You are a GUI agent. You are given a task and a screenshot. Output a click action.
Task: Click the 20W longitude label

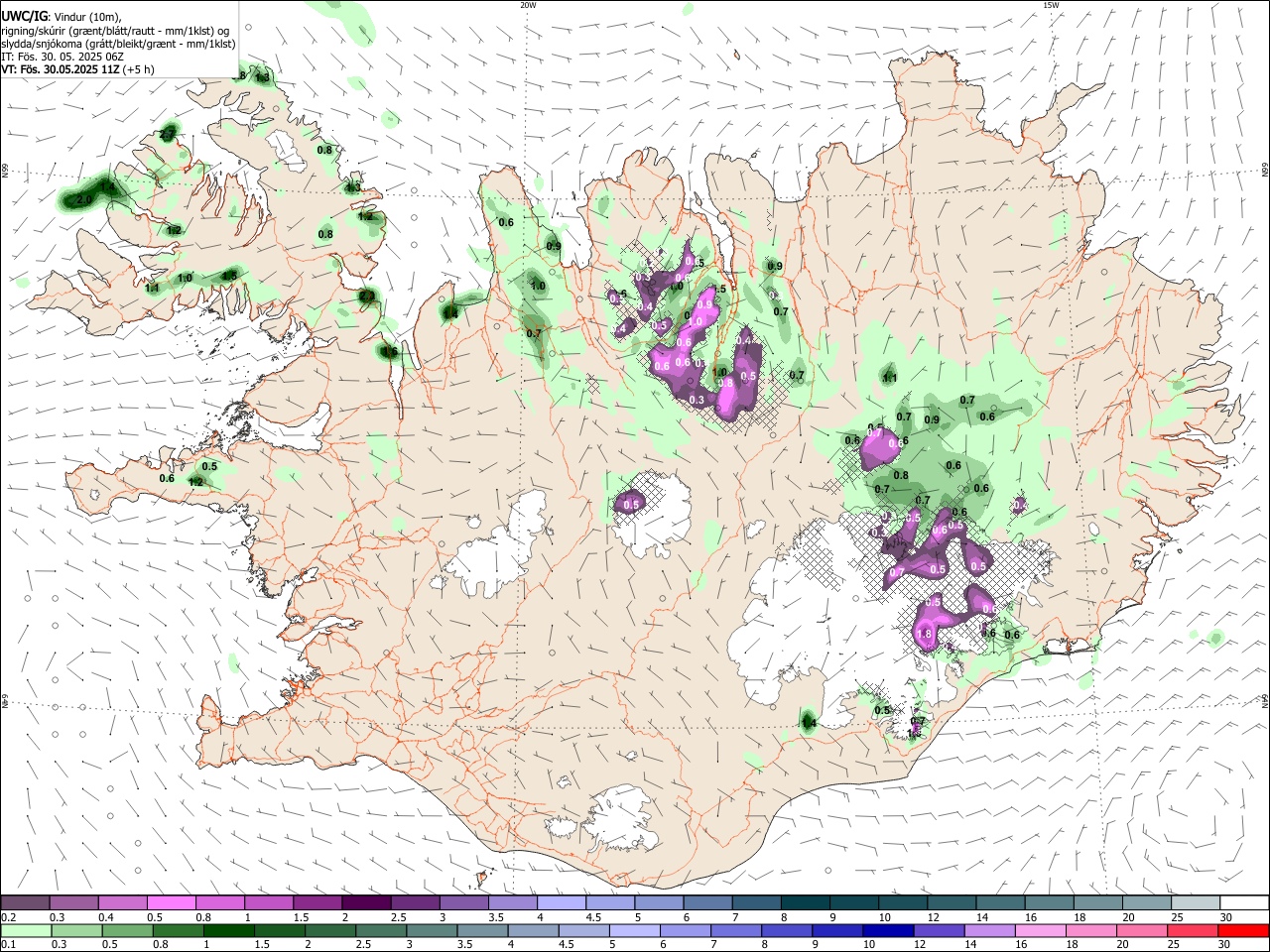[529, 5]
